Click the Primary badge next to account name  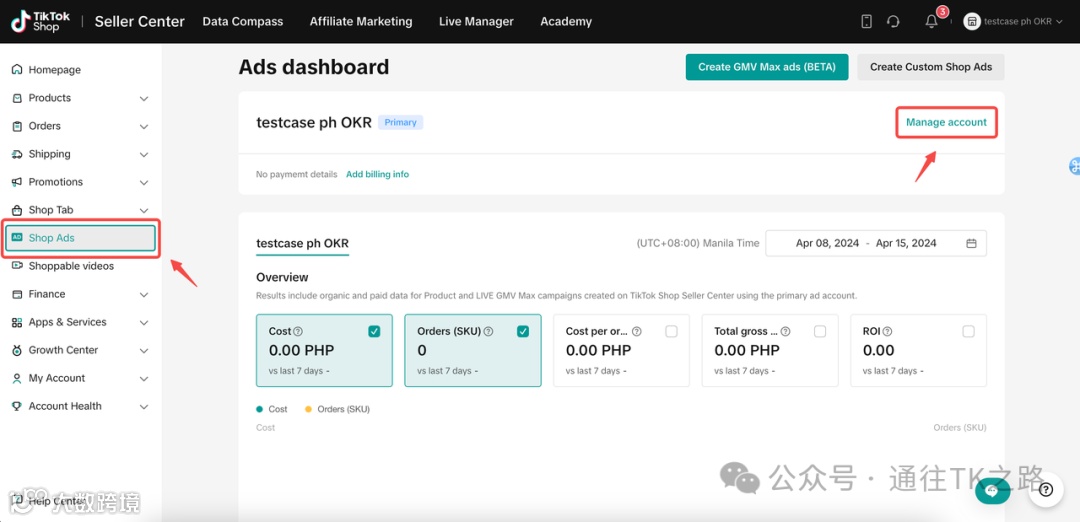[400, 123]
